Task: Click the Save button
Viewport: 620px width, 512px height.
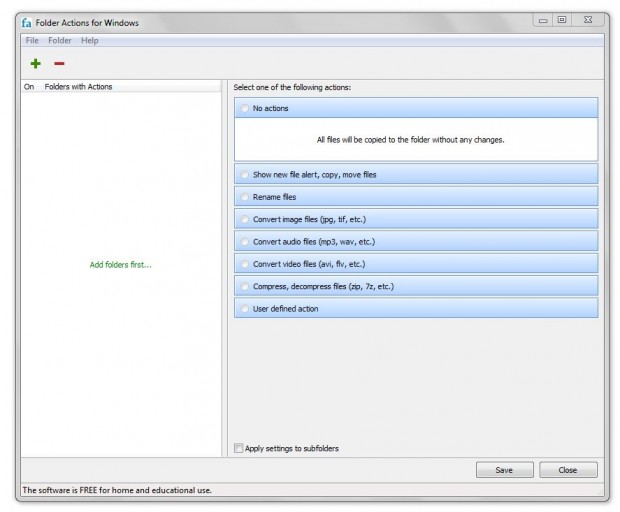Action: point(504,470)
